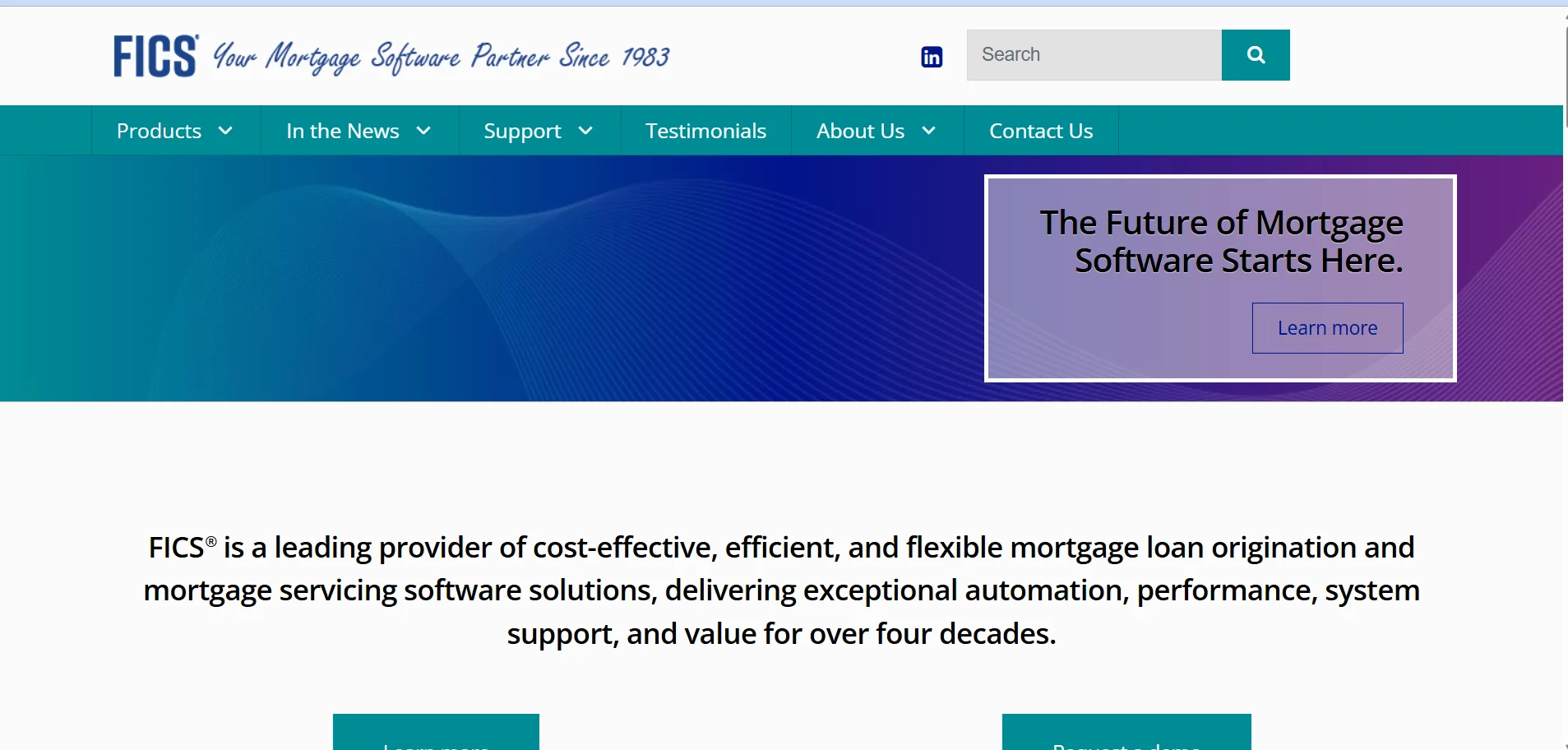
Task: Expand the Products menu chevron
Action: [225, 131]
